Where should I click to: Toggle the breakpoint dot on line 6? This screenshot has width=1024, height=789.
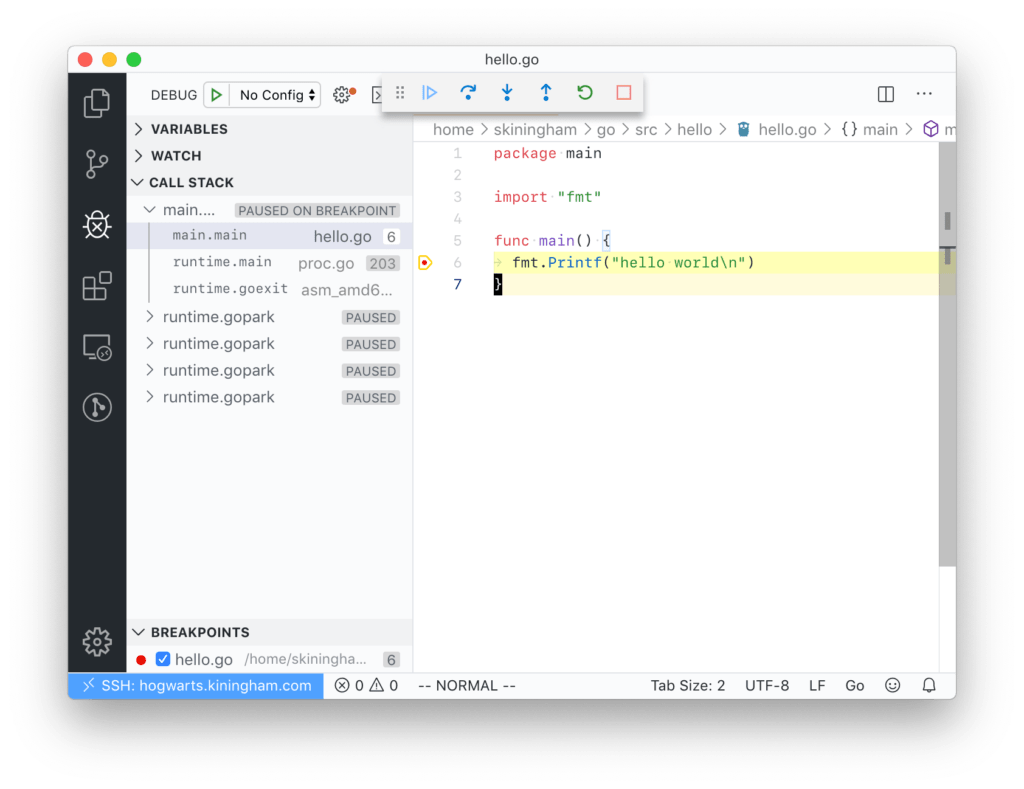[424, 262]
